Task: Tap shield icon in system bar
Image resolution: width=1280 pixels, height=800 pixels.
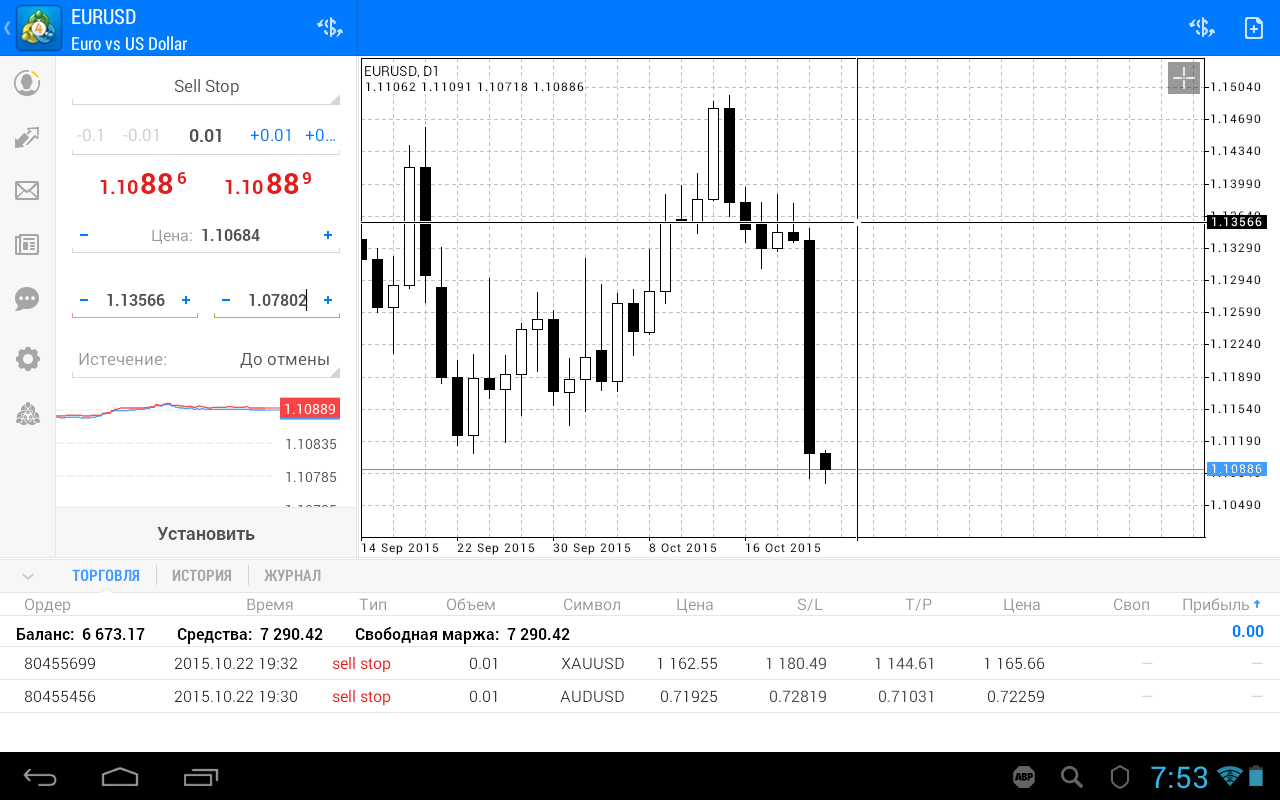Action: 1120,776
